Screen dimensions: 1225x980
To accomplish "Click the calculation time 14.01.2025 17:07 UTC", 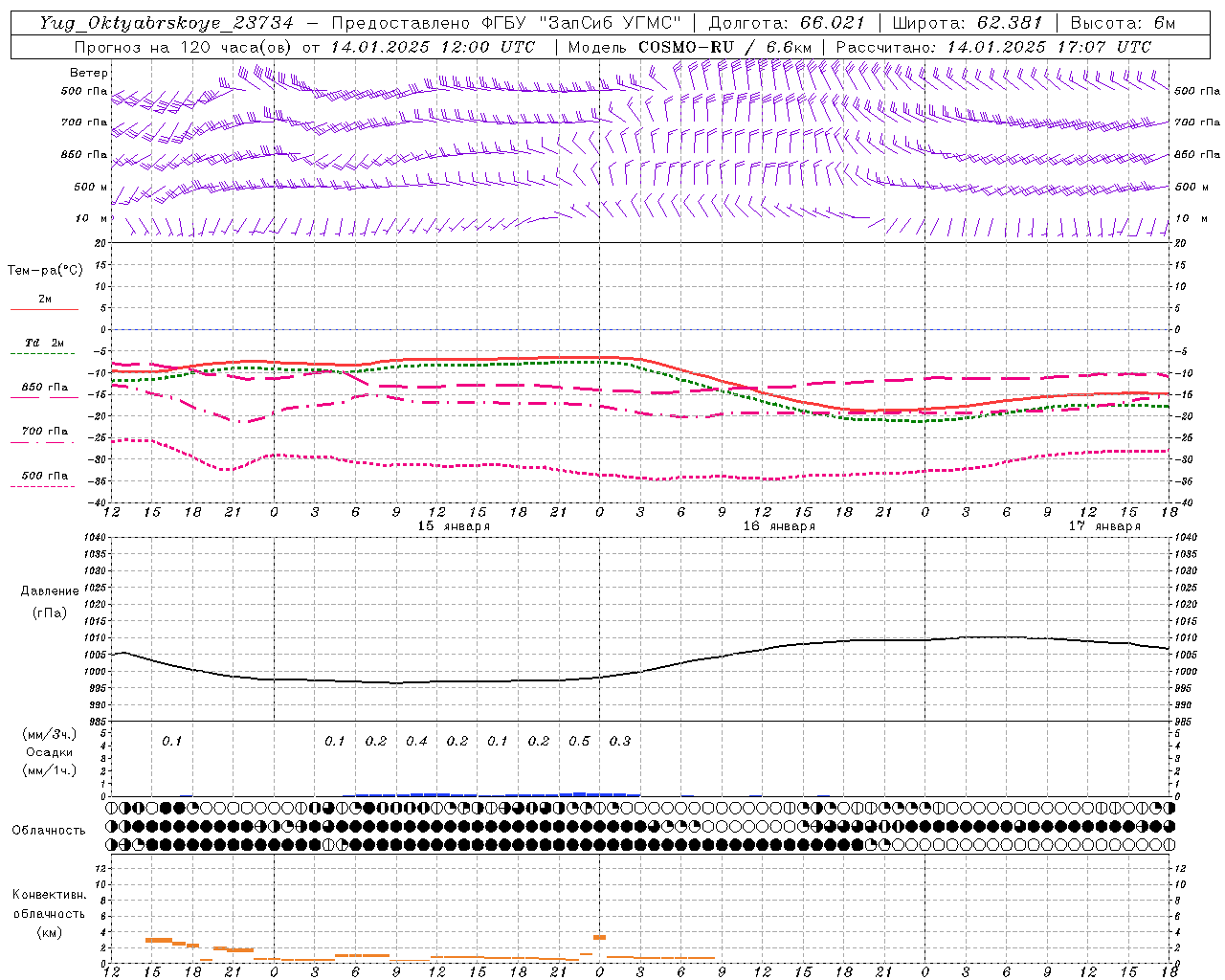I will [x=1049, y=47].
